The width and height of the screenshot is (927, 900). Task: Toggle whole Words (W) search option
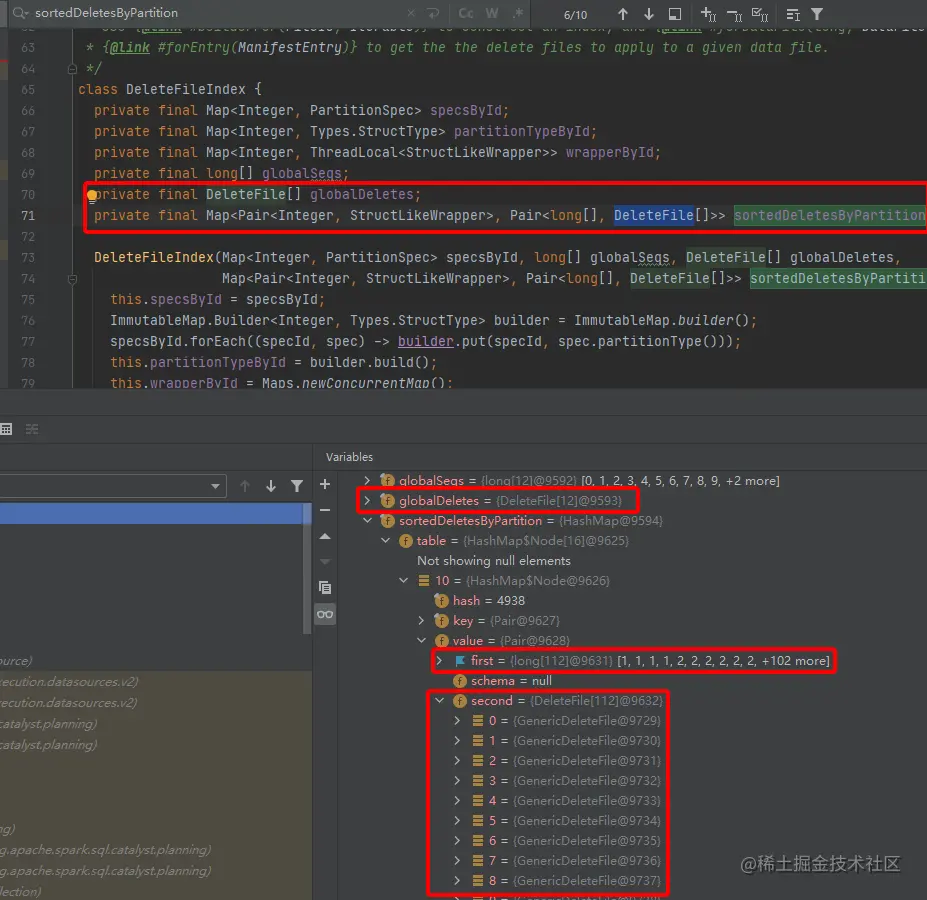492,13
